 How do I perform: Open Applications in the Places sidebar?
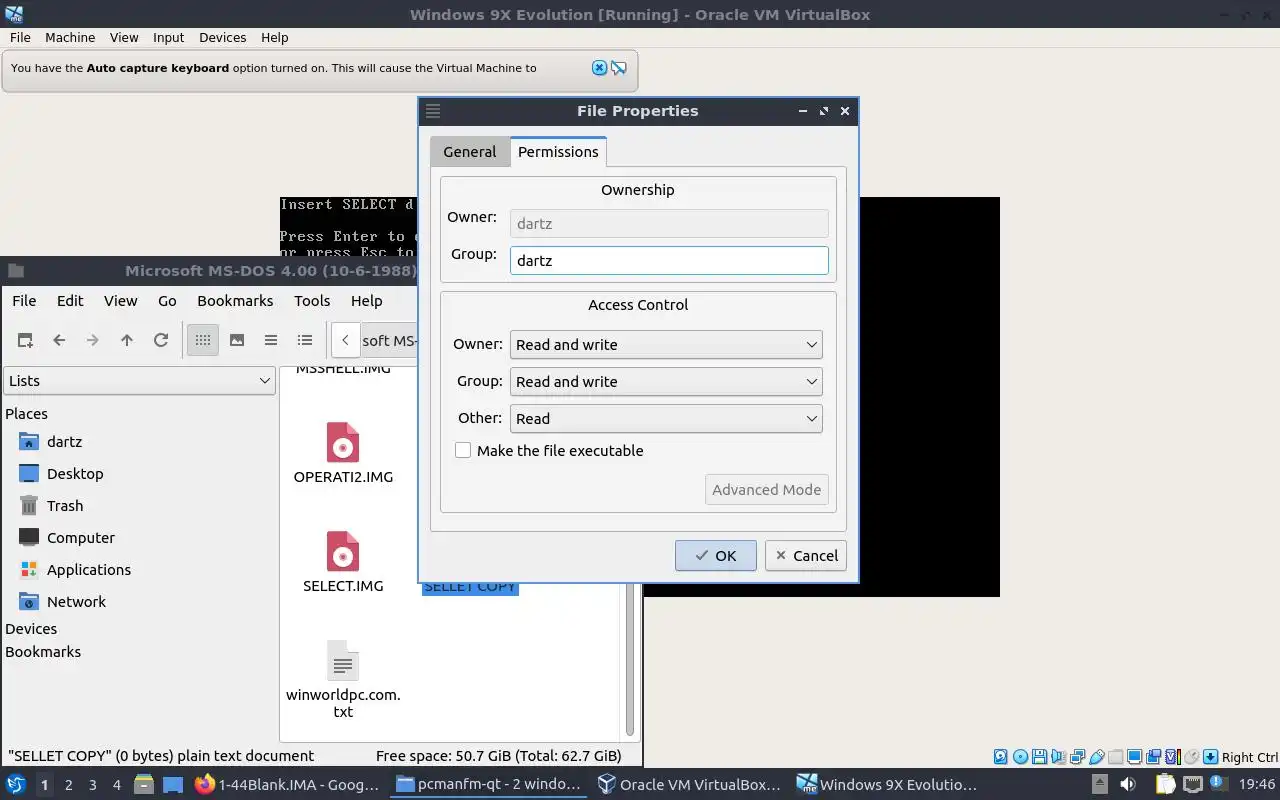coord(88,570)
